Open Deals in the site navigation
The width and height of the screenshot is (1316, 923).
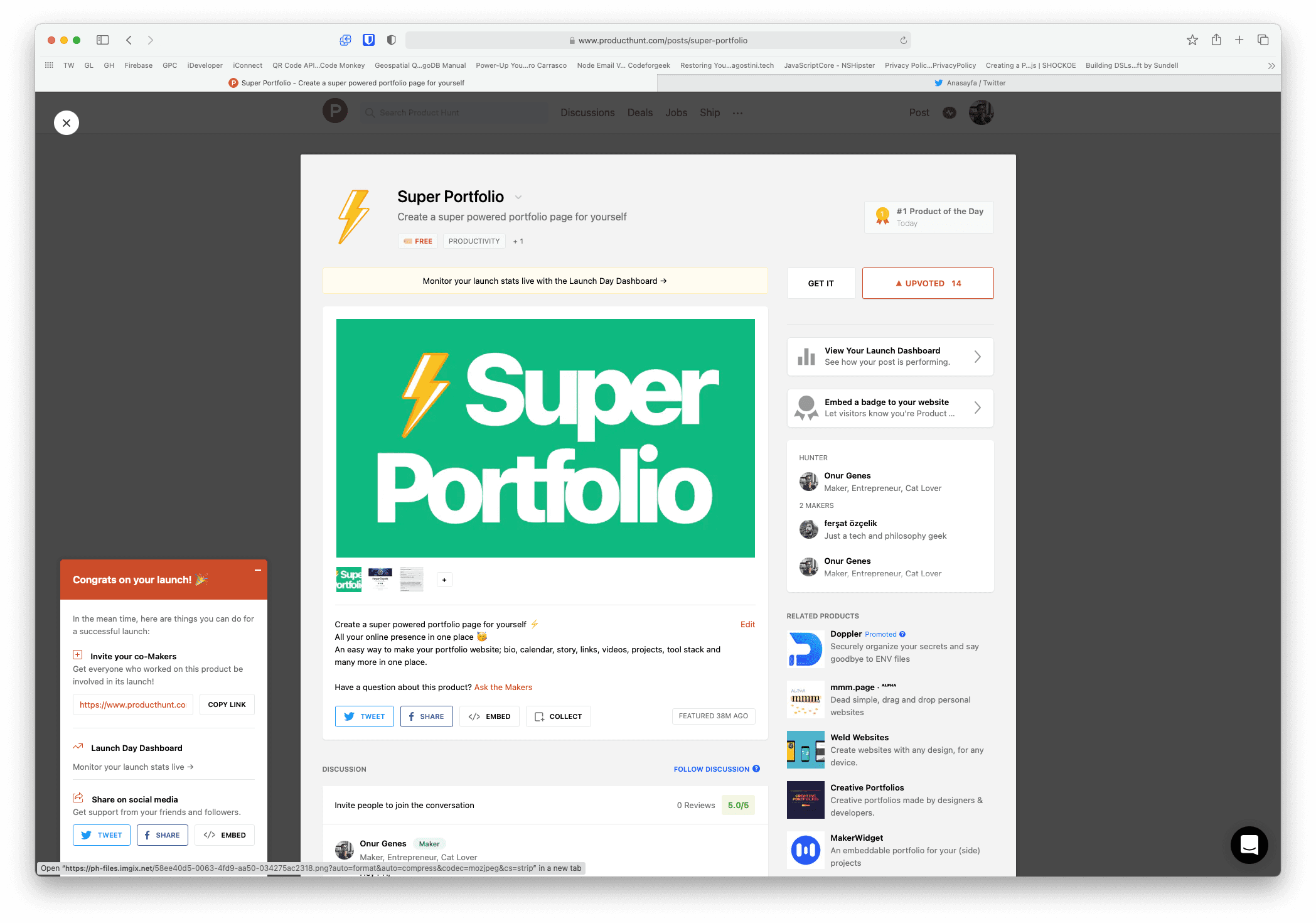pyautogui.click(x=640, y=112)
